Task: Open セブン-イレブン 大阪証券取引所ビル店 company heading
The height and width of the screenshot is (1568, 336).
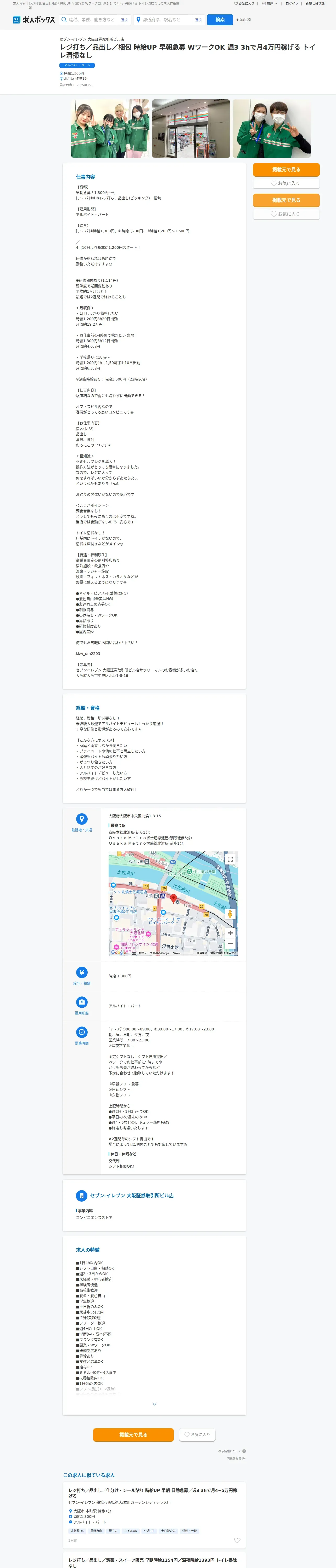Action: [132, 1196]
